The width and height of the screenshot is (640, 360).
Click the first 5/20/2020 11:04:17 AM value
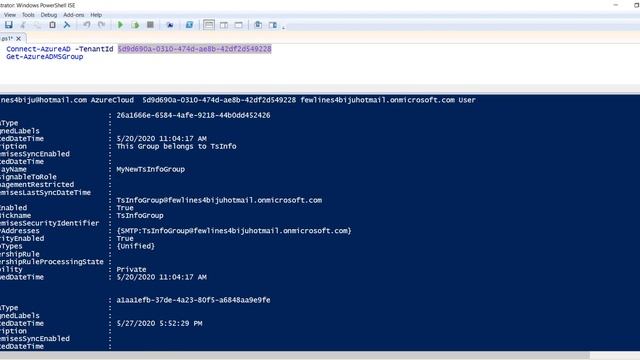coord(161,139)
